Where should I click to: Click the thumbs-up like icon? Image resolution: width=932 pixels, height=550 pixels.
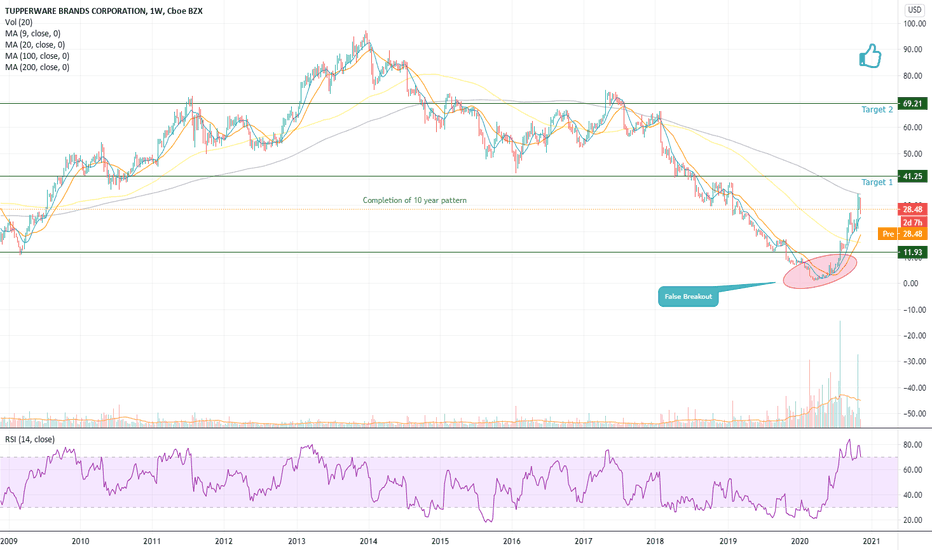pos(870,56)
